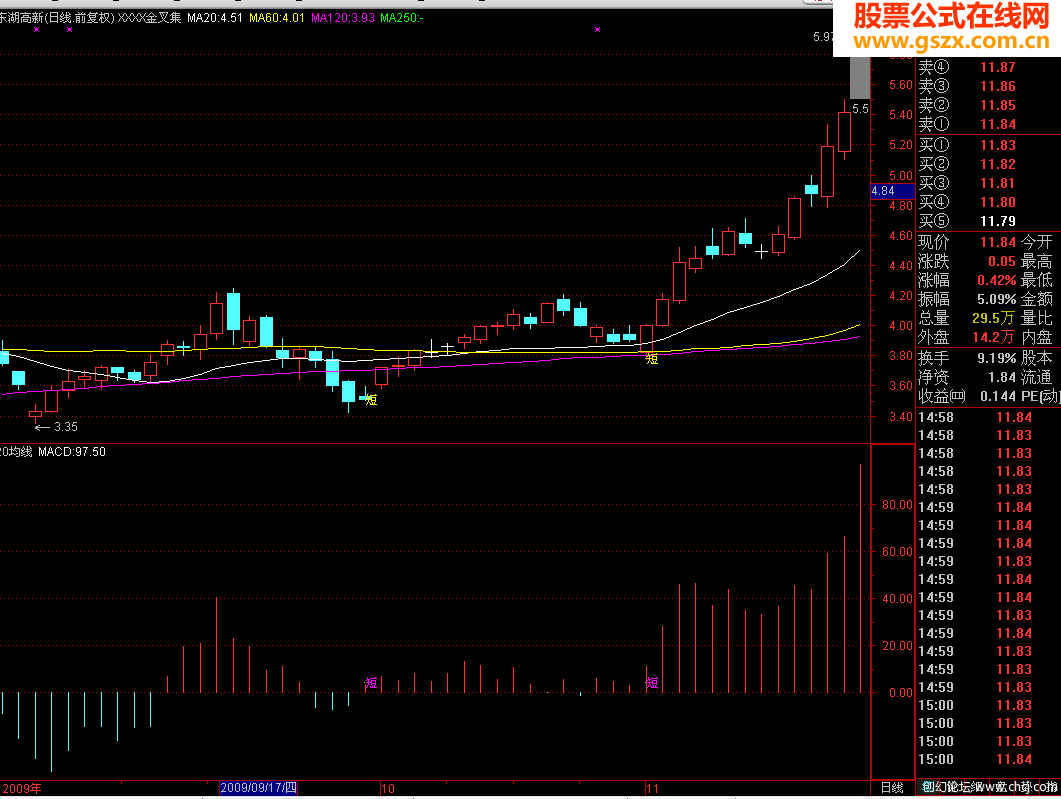This screenshot has height=799, width=1061.
Task: Click the 换手 9.19% value
Action: (997, 358)
